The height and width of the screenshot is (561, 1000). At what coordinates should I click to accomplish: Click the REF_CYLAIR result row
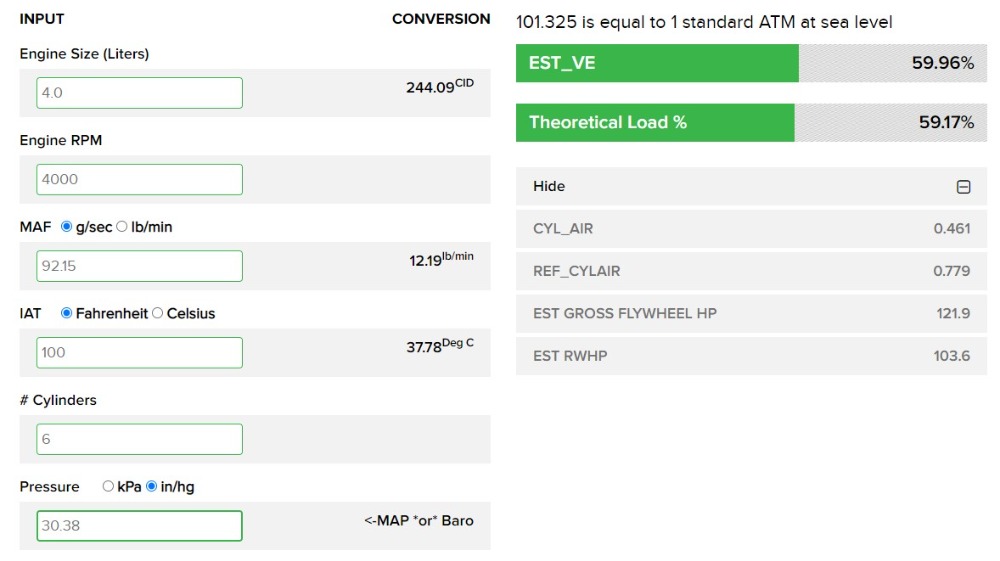click(750, 271)
